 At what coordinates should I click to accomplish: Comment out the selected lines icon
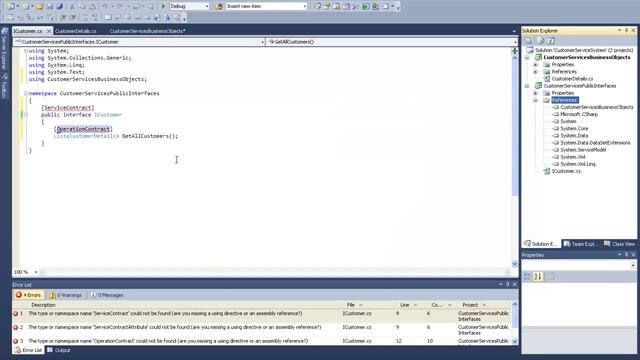85,18
